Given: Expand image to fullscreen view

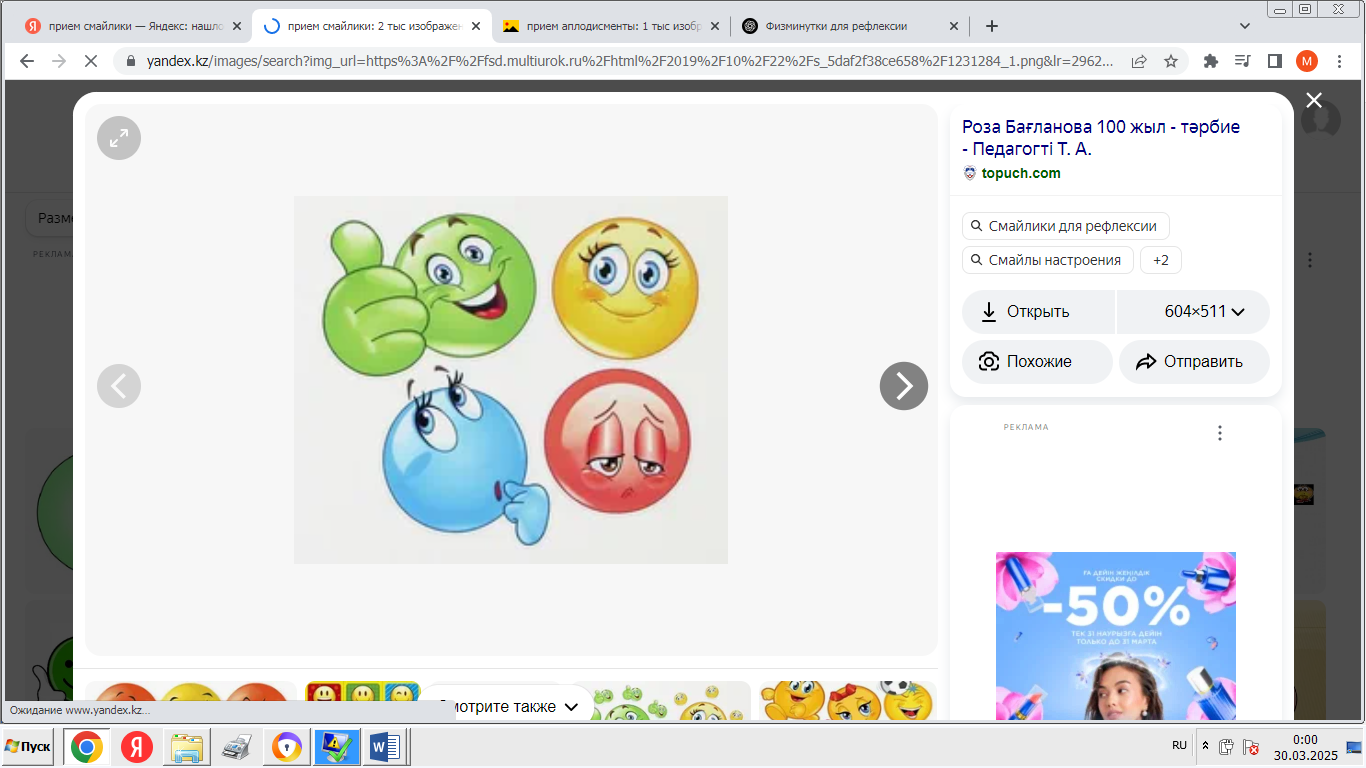Looking at the screenshot, I should [x=119, y=138].
